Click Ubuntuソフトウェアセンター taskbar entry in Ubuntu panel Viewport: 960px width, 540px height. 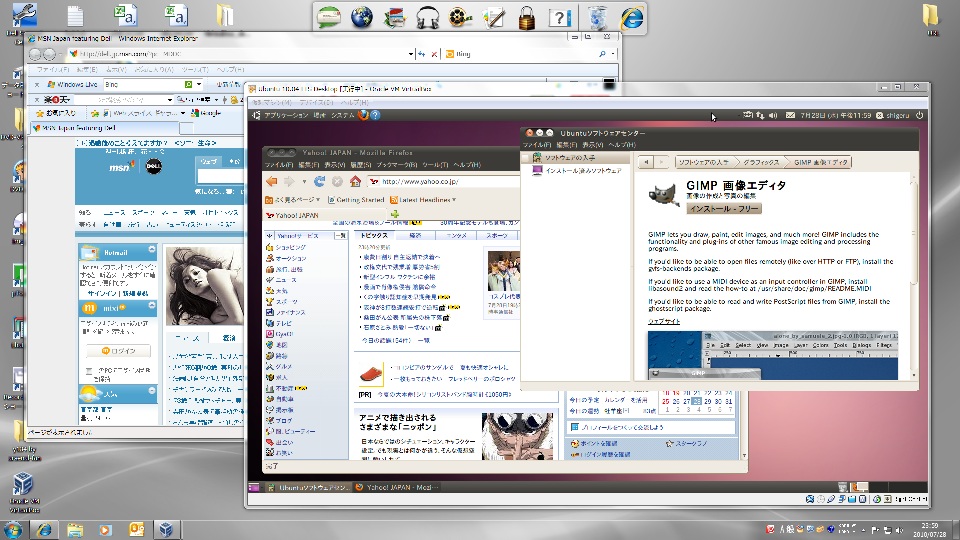[308, 487]
